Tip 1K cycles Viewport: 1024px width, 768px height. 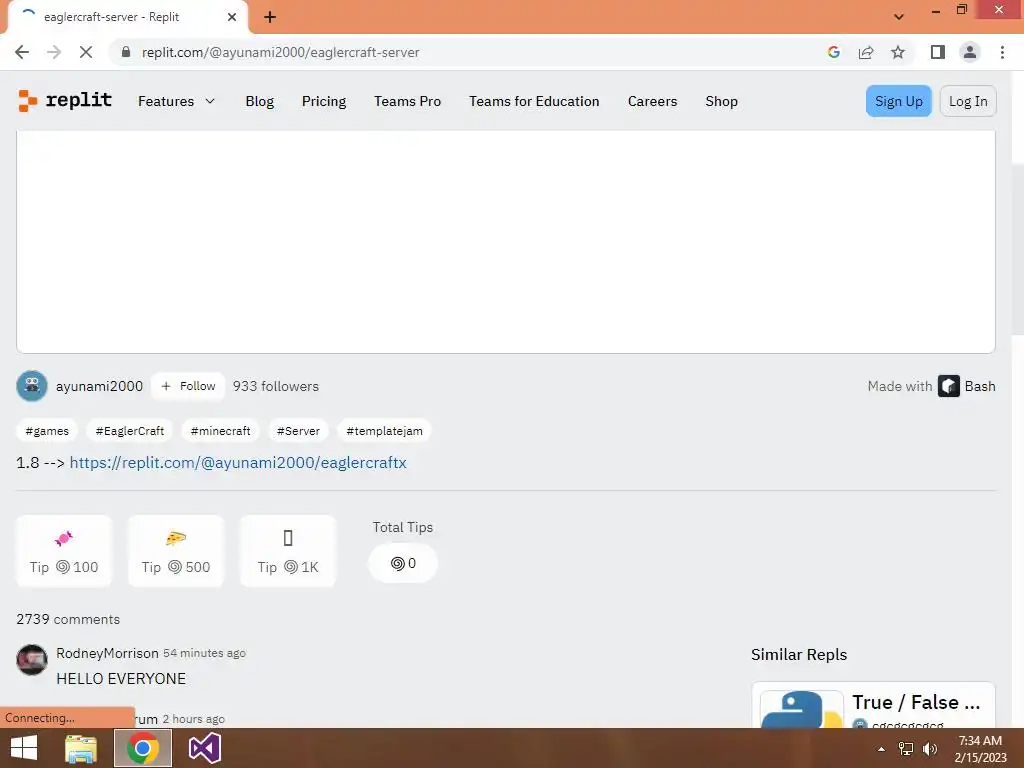288,551
